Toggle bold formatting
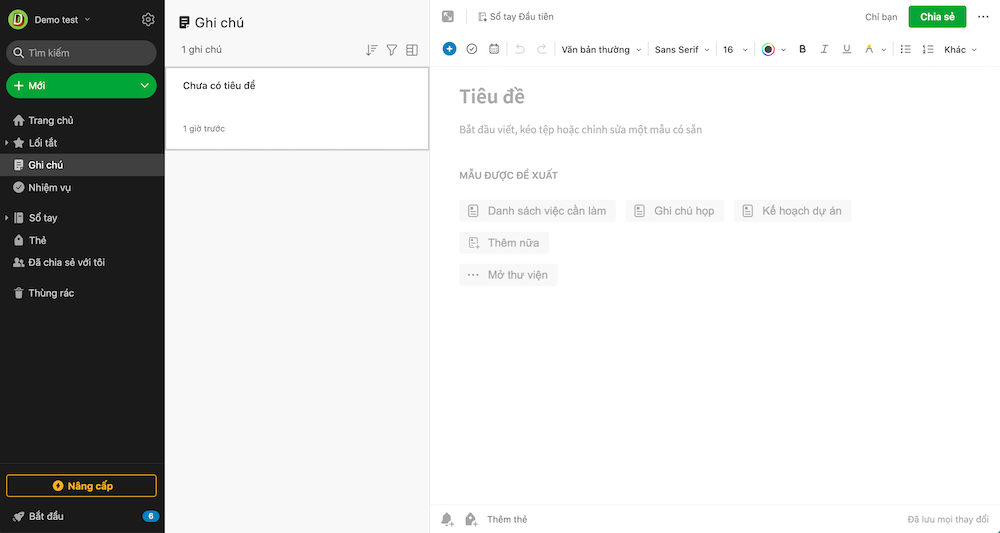1000x533 pixels. [x=802, y=49]
